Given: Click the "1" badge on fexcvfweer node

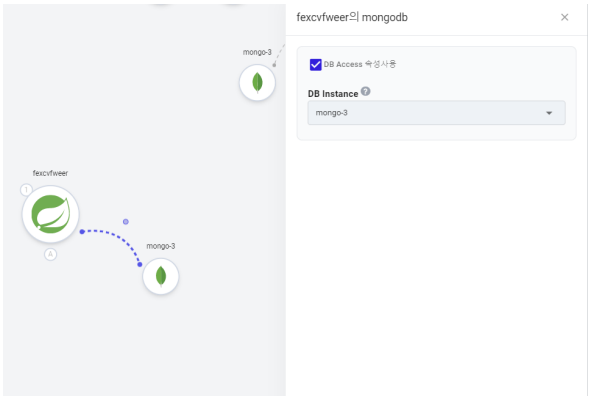Looking at the screenshot, I should tap(26, 190).
